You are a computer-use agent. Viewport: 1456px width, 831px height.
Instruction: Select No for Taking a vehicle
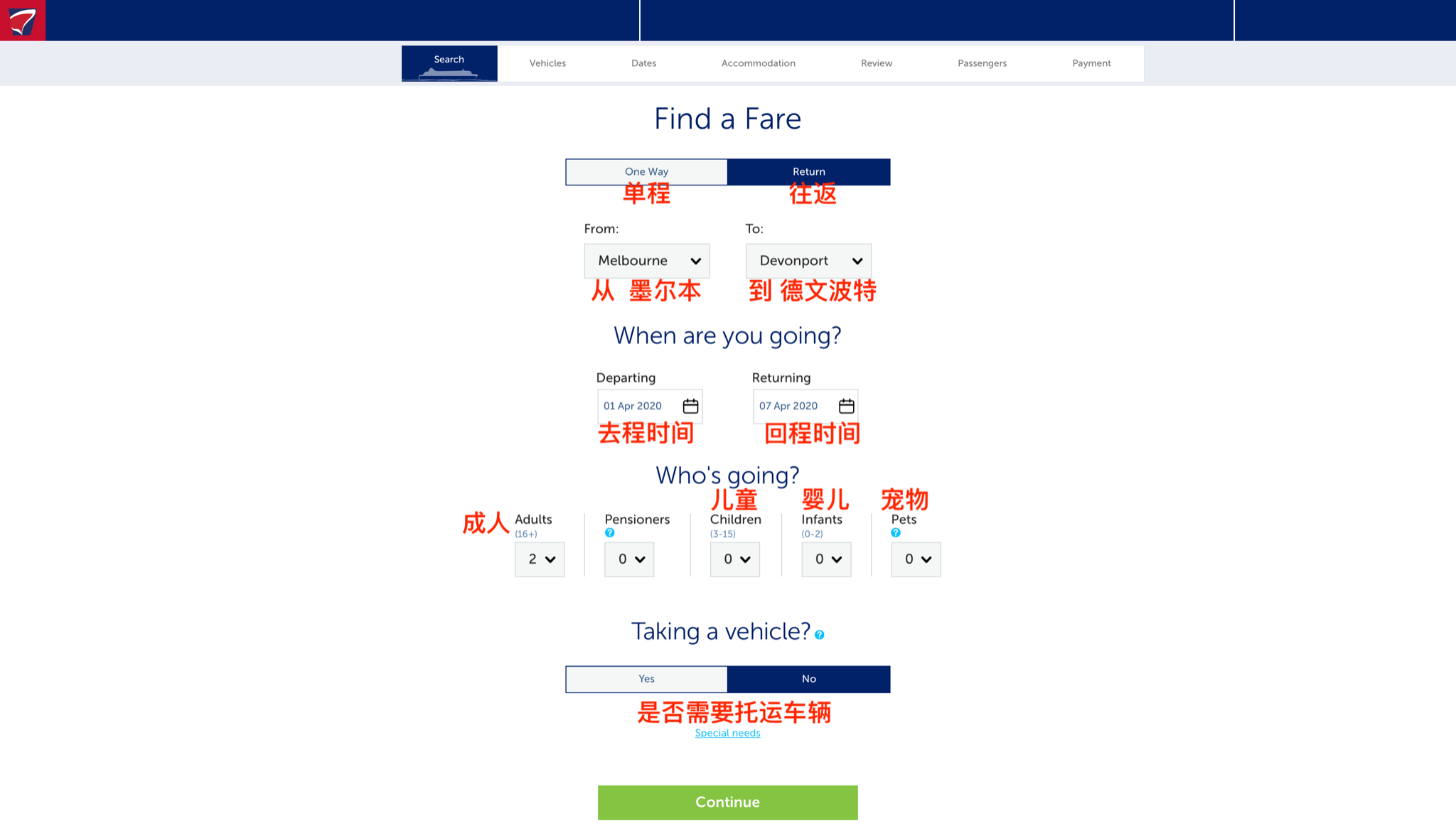tap(808, 679)
